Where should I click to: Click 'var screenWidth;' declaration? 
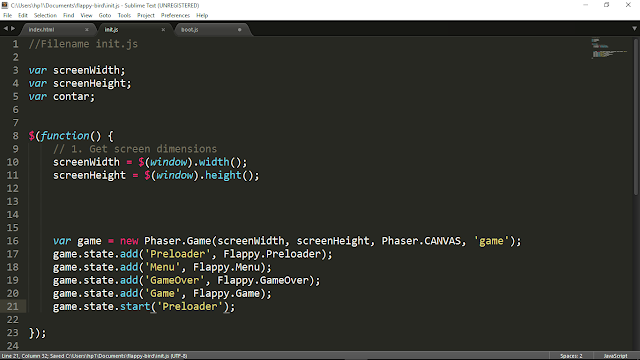[77, 70]
